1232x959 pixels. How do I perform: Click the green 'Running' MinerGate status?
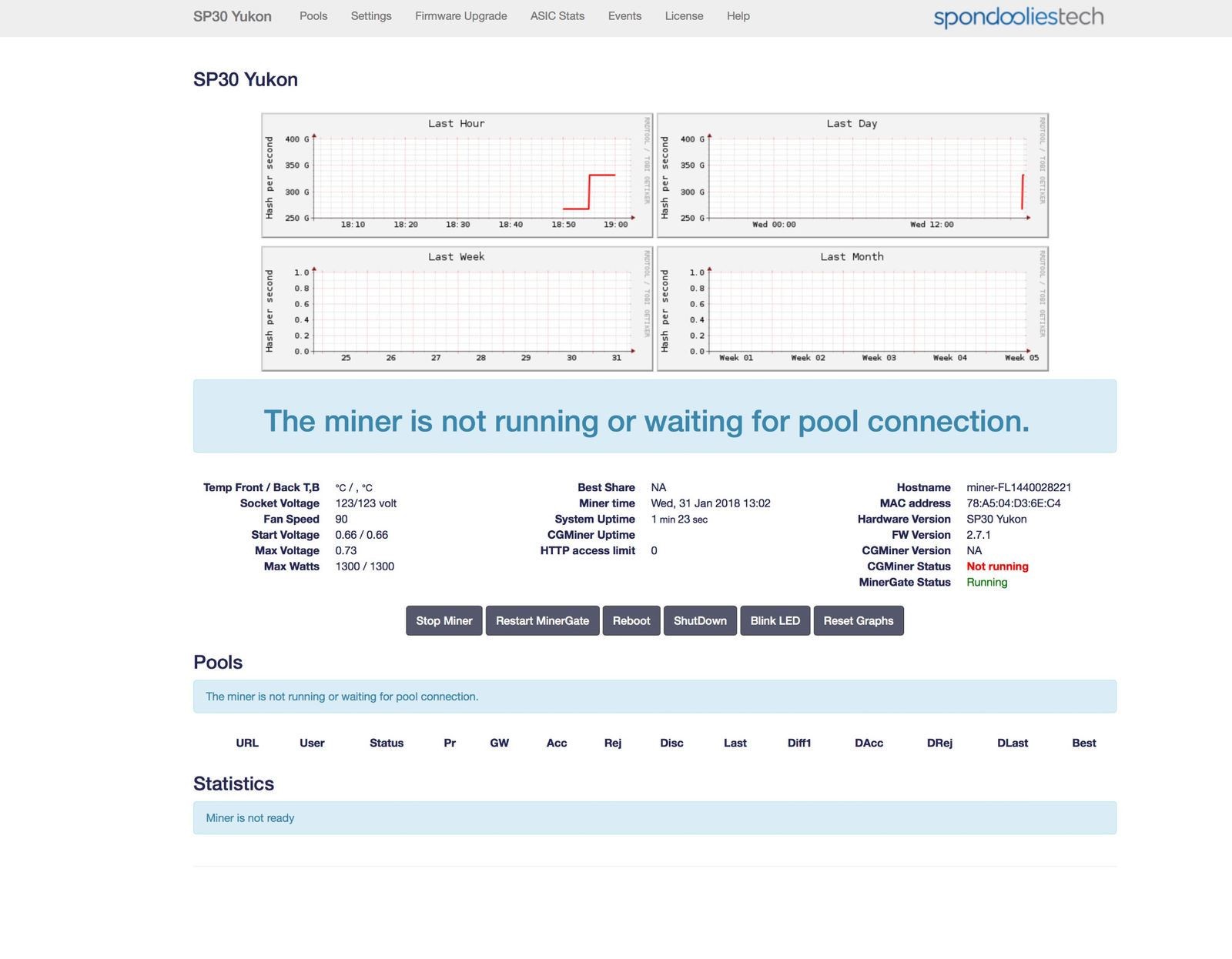tap(986, 582)
